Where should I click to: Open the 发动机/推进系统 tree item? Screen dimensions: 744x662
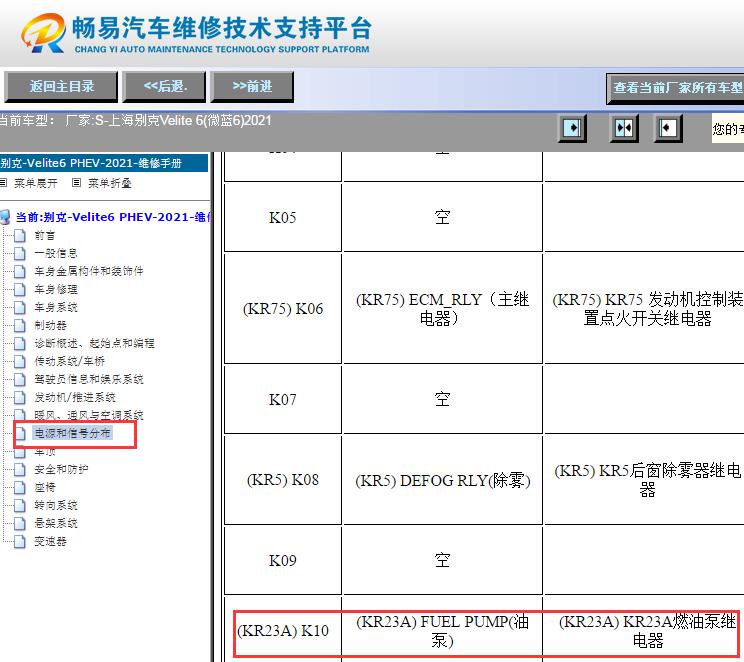[x=75, y=398]
